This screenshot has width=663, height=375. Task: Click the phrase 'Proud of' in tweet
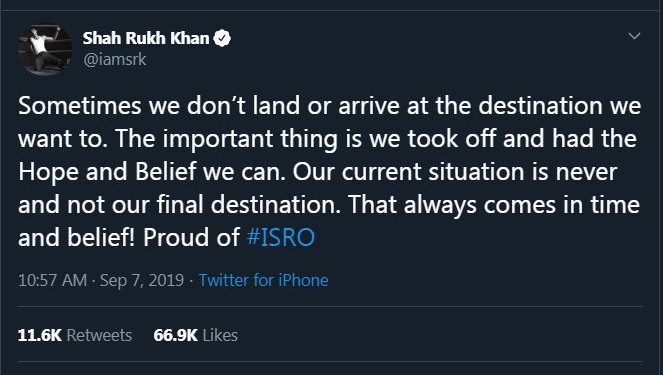[x=192, y=237]
